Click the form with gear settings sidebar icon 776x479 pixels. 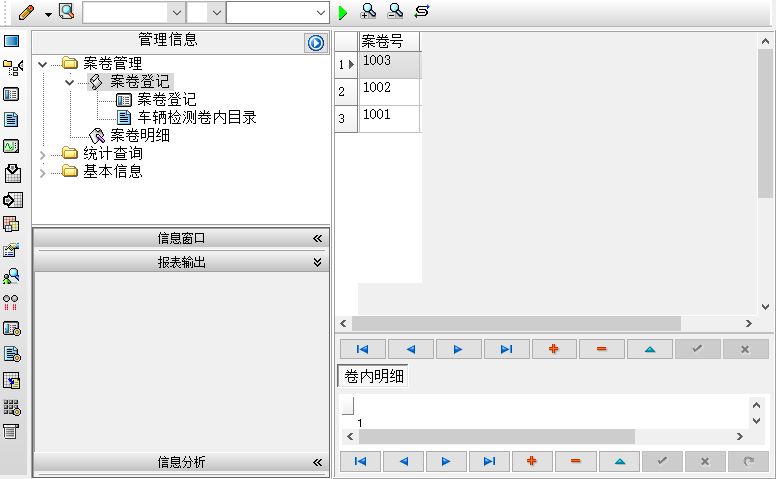[12, 328]
